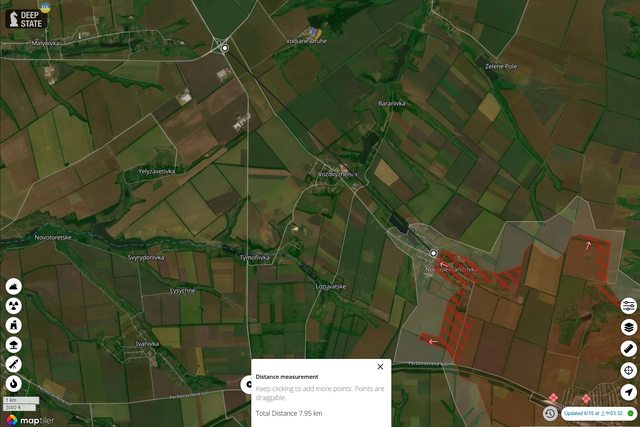Click the flame fire icon
The width and height of the screenshot is (640, 427).
click(13, 383)
